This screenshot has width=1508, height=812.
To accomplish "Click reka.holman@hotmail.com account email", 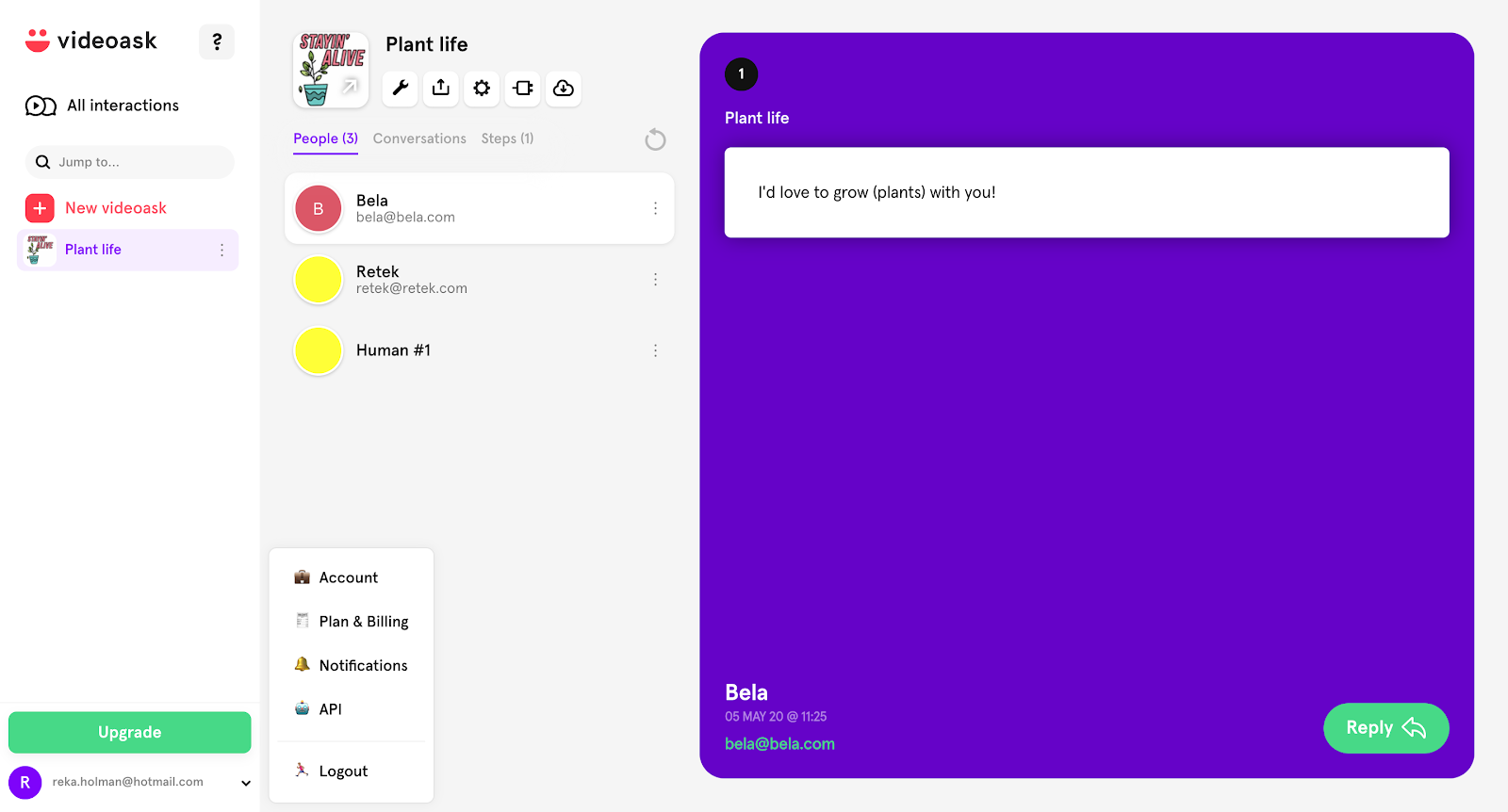I will (128, 782).
